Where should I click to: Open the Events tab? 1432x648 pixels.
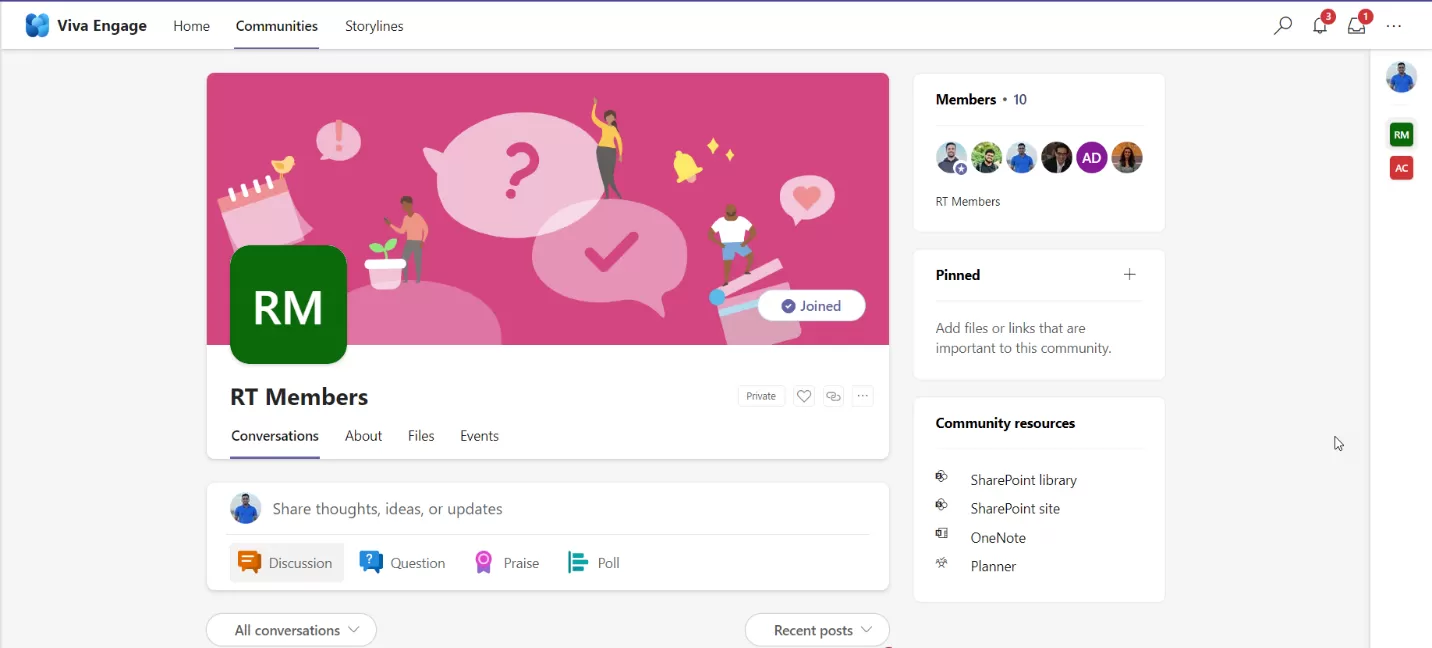pyautogui.click(x=479, y=436)
